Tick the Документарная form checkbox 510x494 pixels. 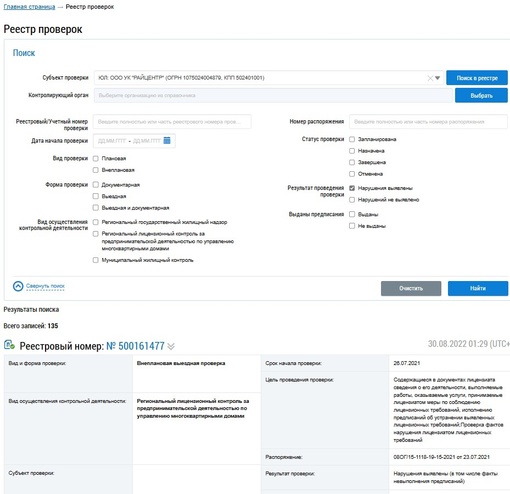click(x=96, y=185)
